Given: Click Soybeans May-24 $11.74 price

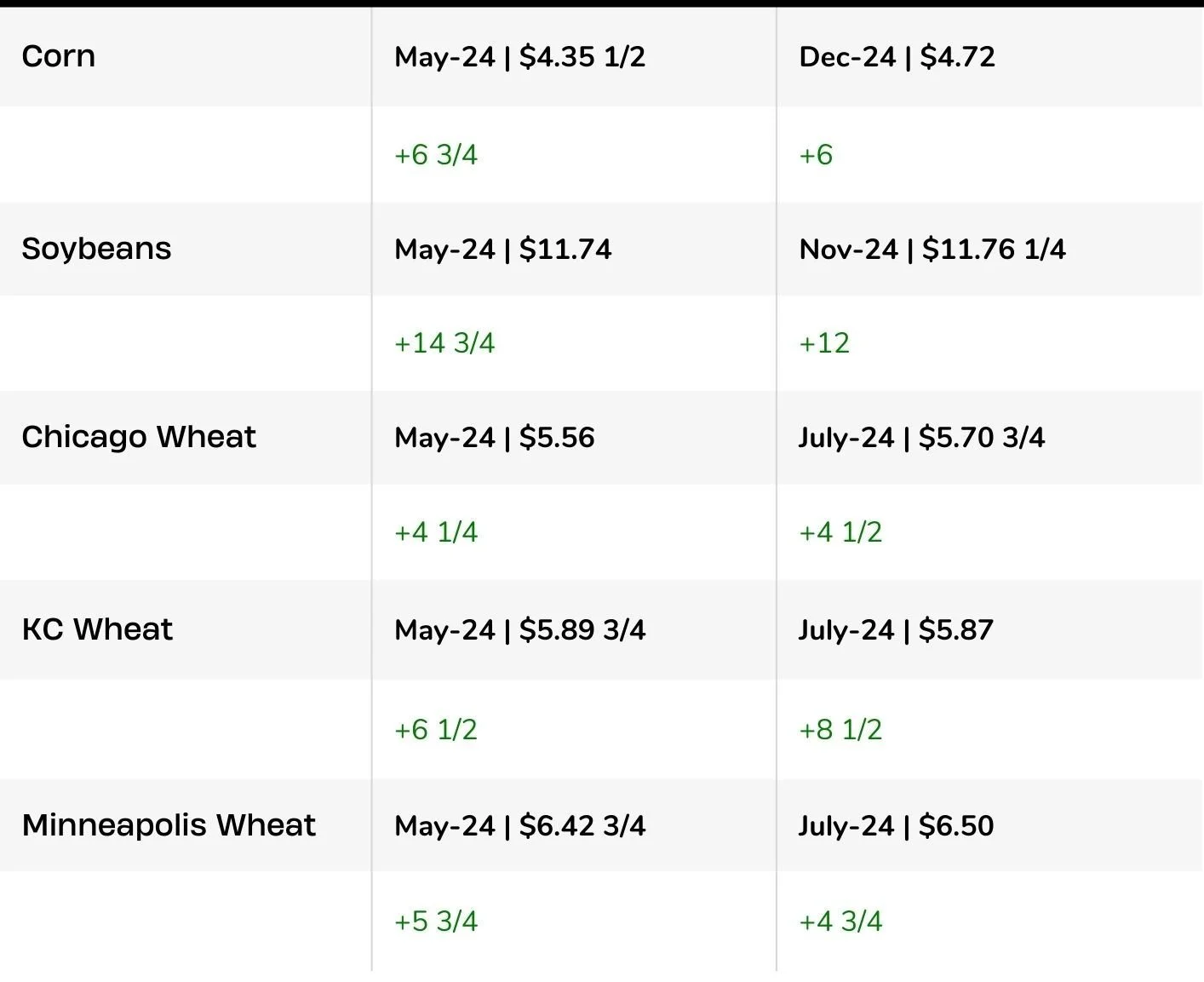Looking at the screenshot, I should (x=503, y=250).
